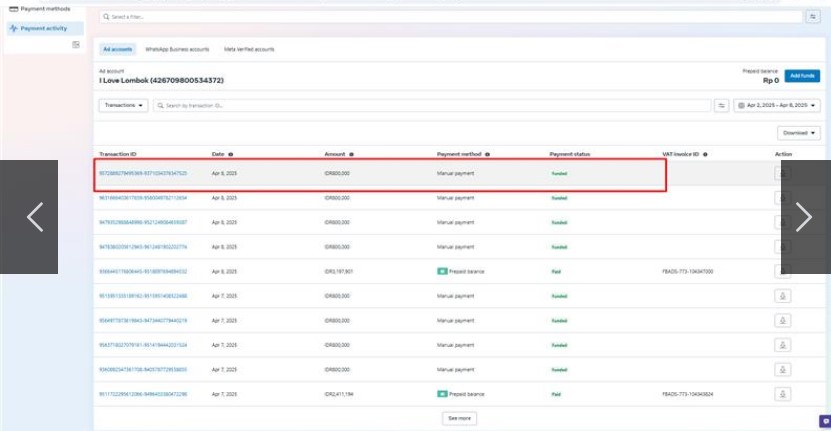Screen dimensions: 831x431
Task: Click the next image arrow on the right
Action: [x=803, y=217]
